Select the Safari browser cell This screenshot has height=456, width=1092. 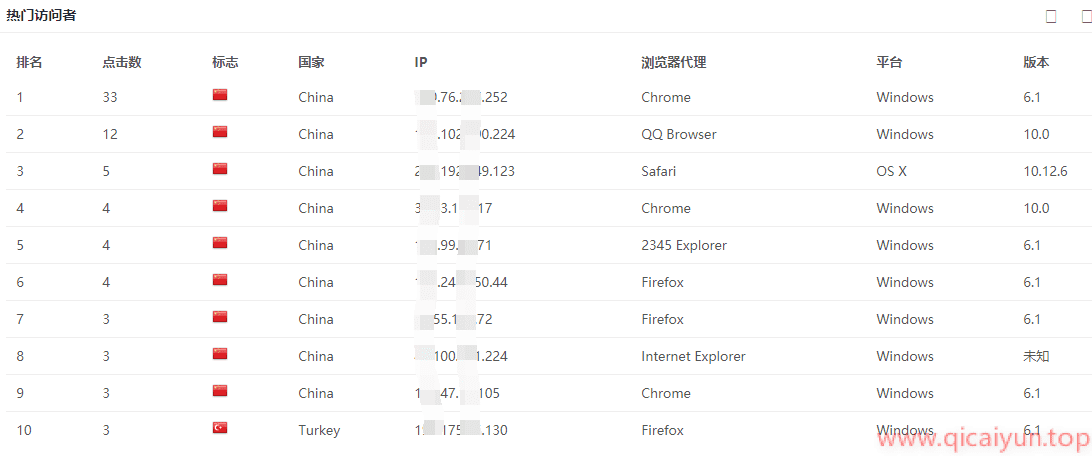658,171
